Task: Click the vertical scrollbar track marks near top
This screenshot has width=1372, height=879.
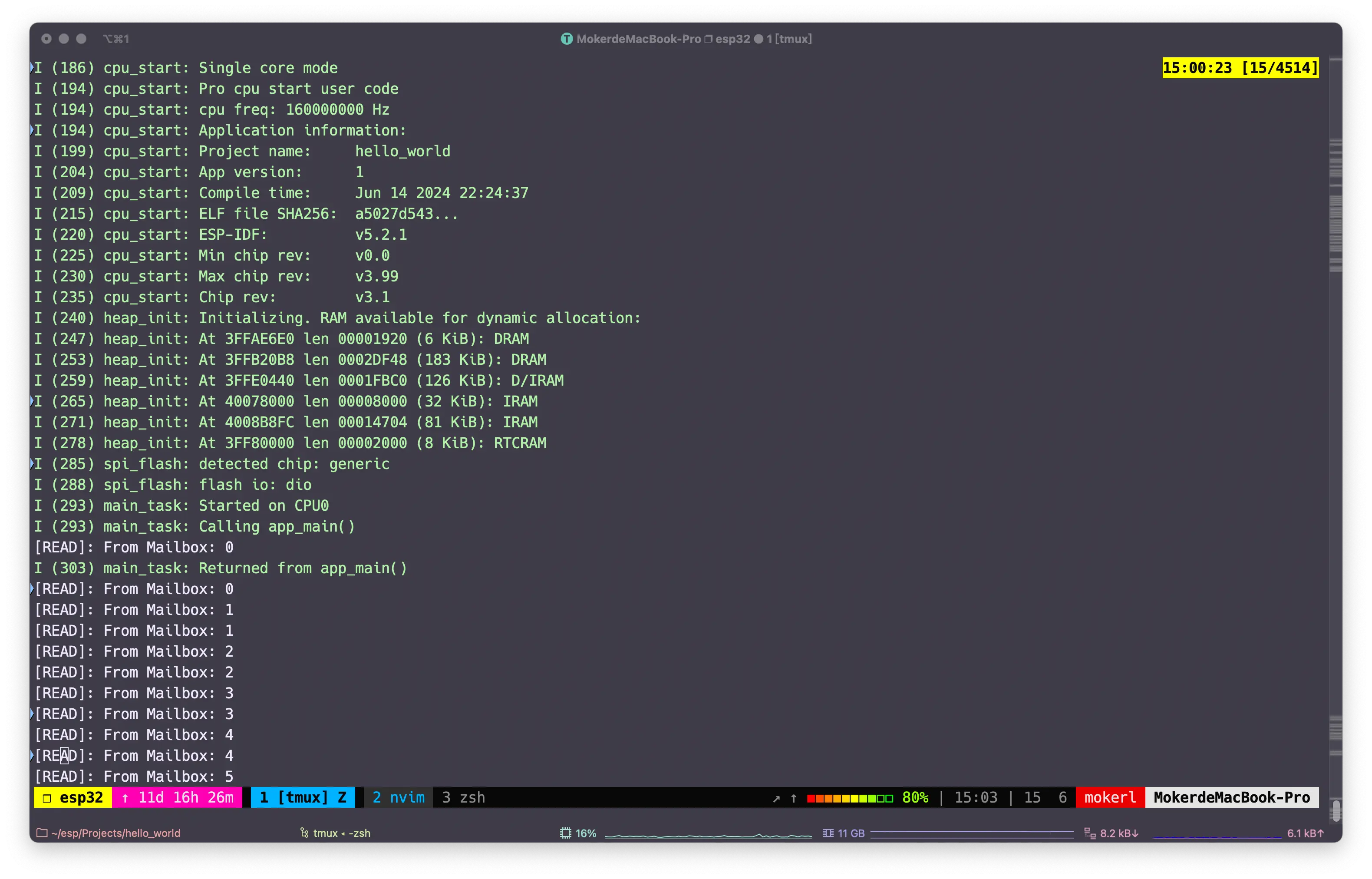Action: coord(1336,205)
